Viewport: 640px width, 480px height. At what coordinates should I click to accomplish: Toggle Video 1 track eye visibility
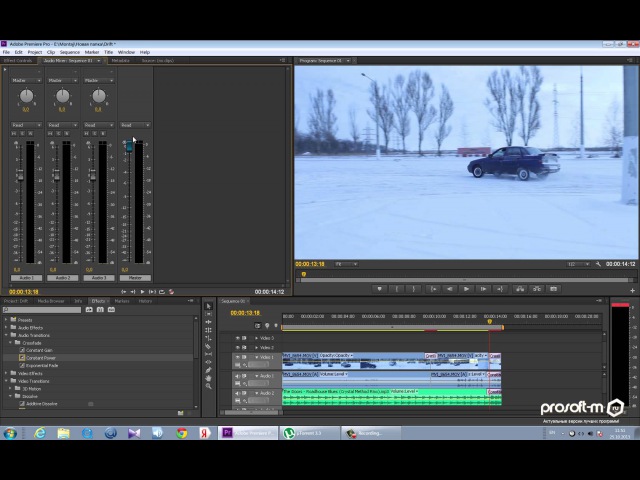[x=238, y=357]
